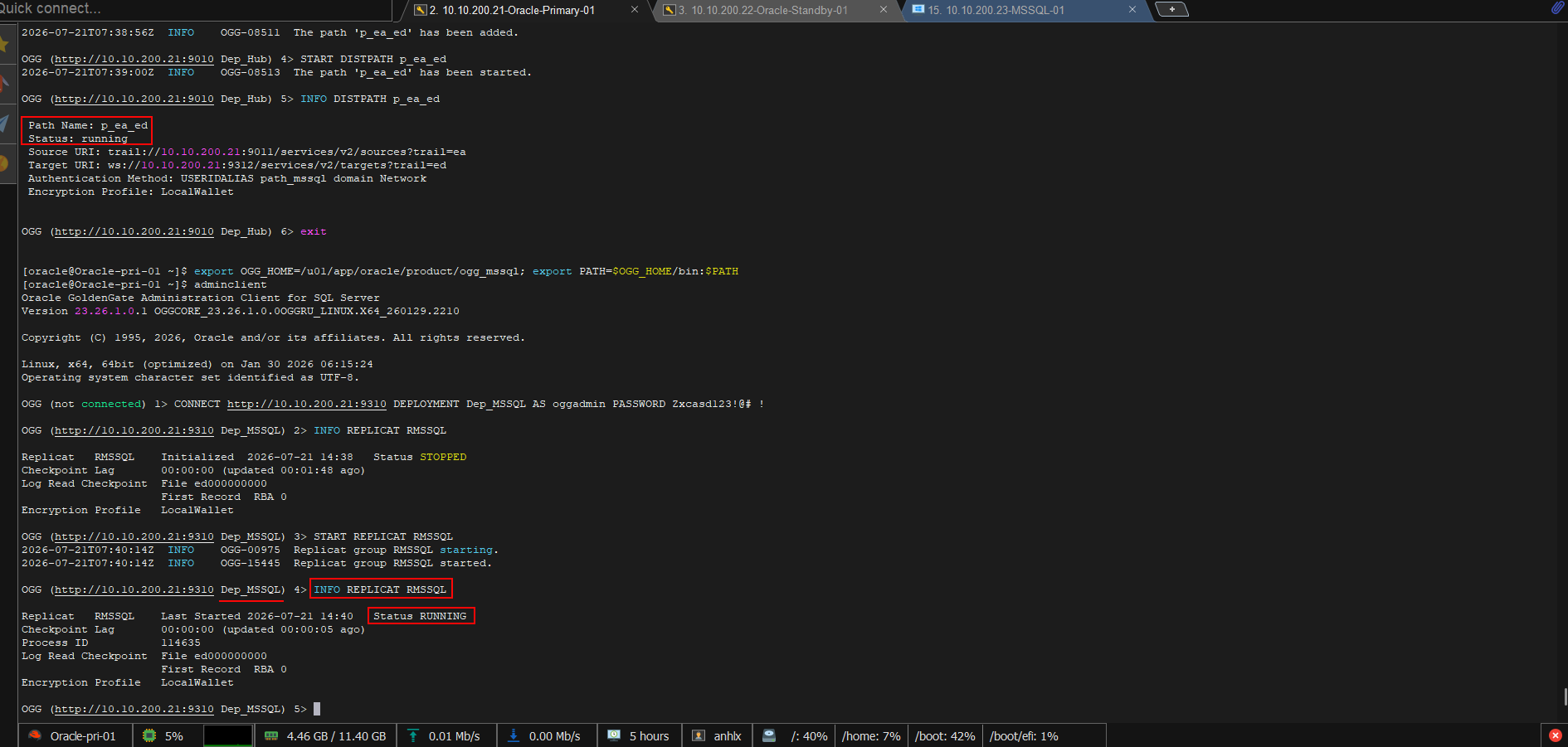This screenshot has height=747, width=1568.
Task: Click 'Path Name: p_ea_ed' text
Action: [88, 125]
